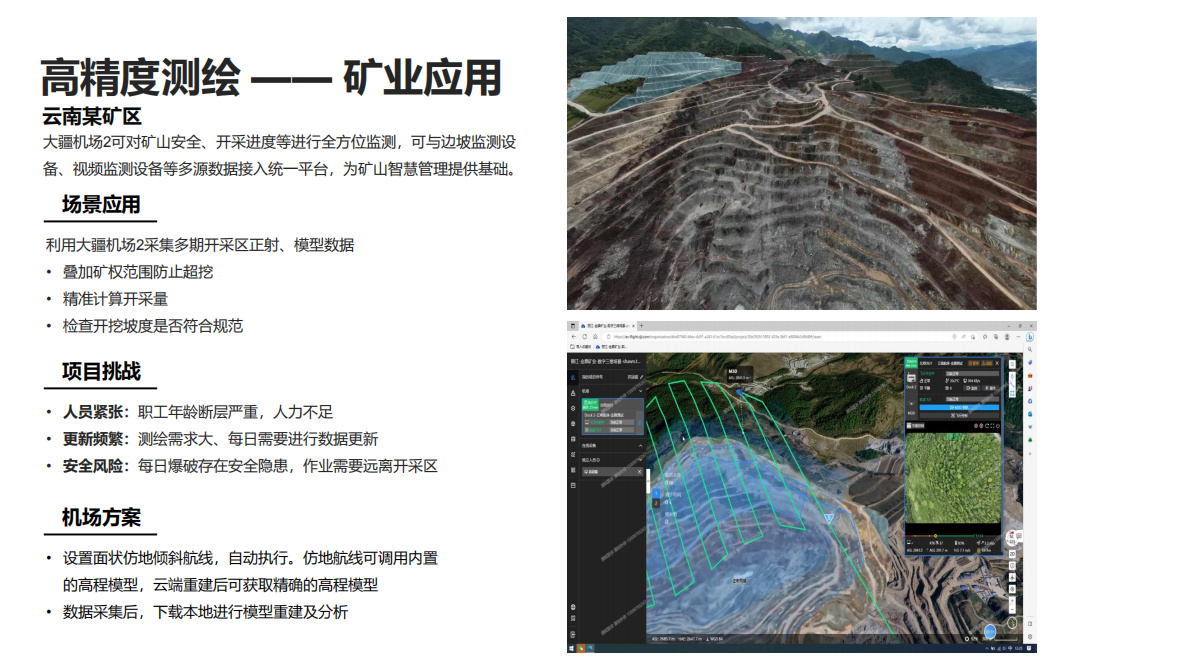Click the browser back arrow

574,337
